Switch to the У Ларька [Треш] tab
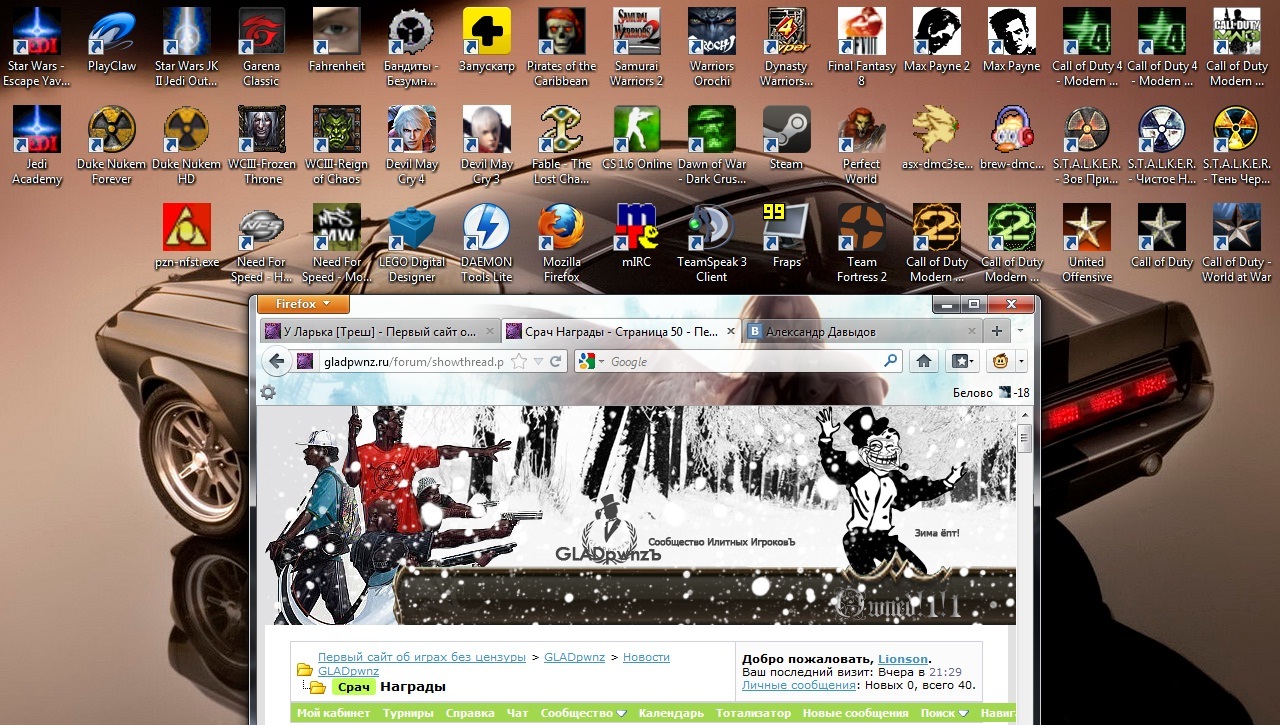 coord(380,331)
